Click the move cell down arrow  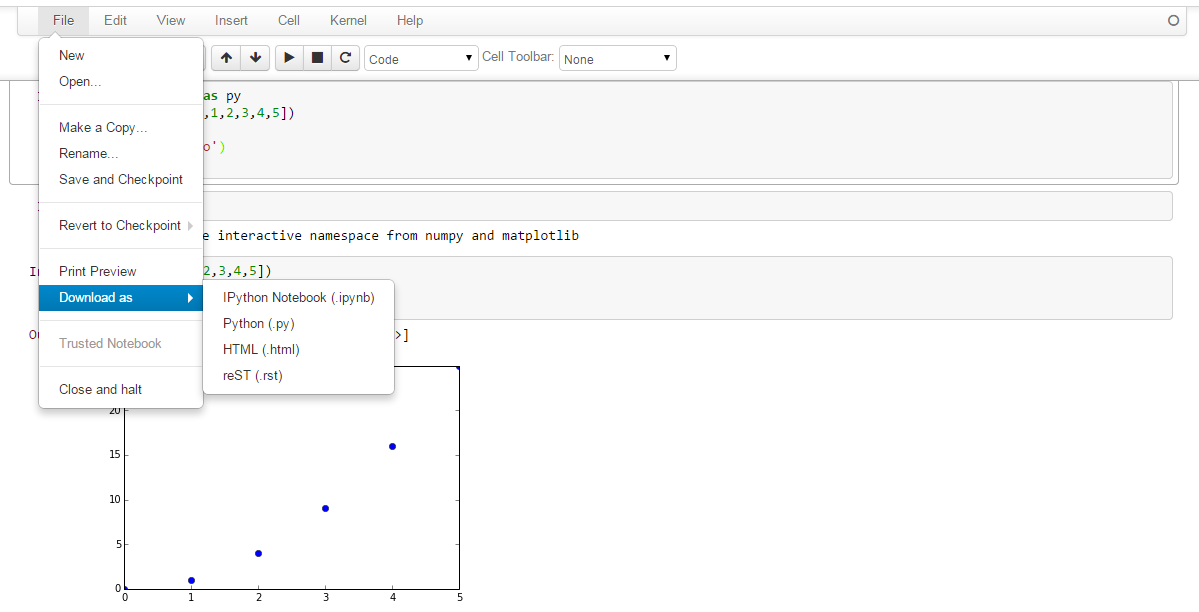tap(255, 58)
